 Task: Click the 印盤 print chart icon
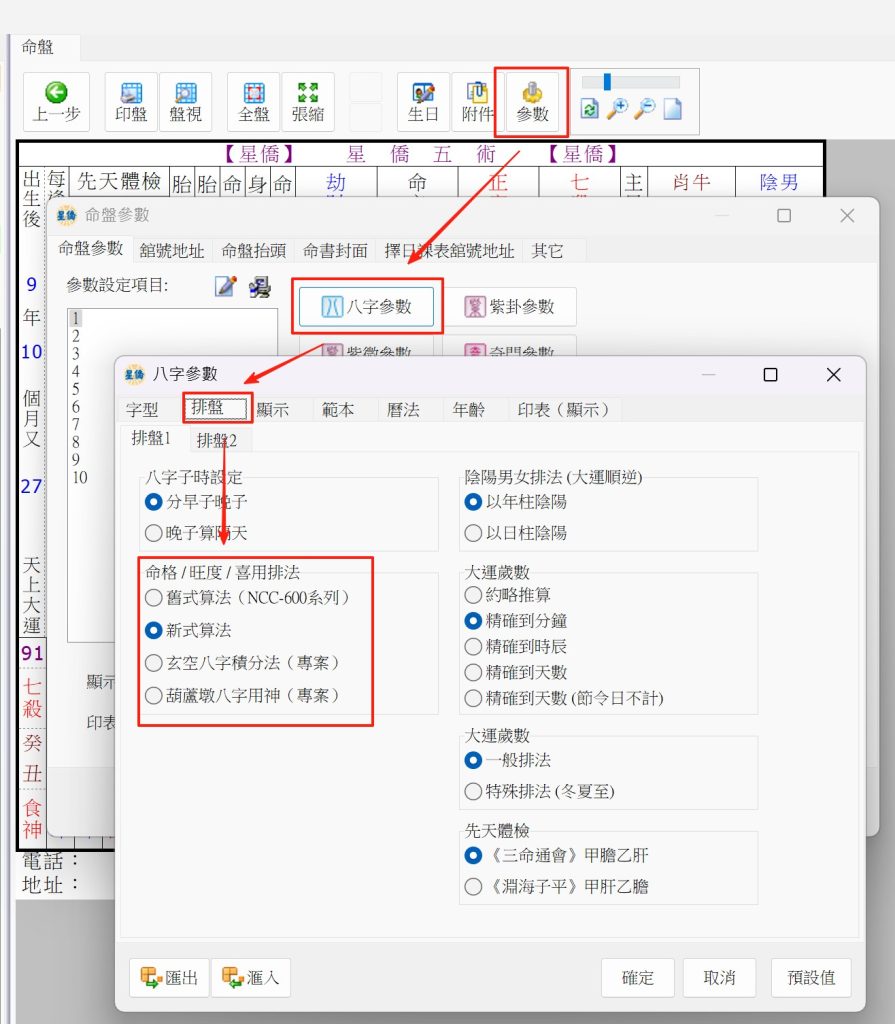[x=131, y=102]
